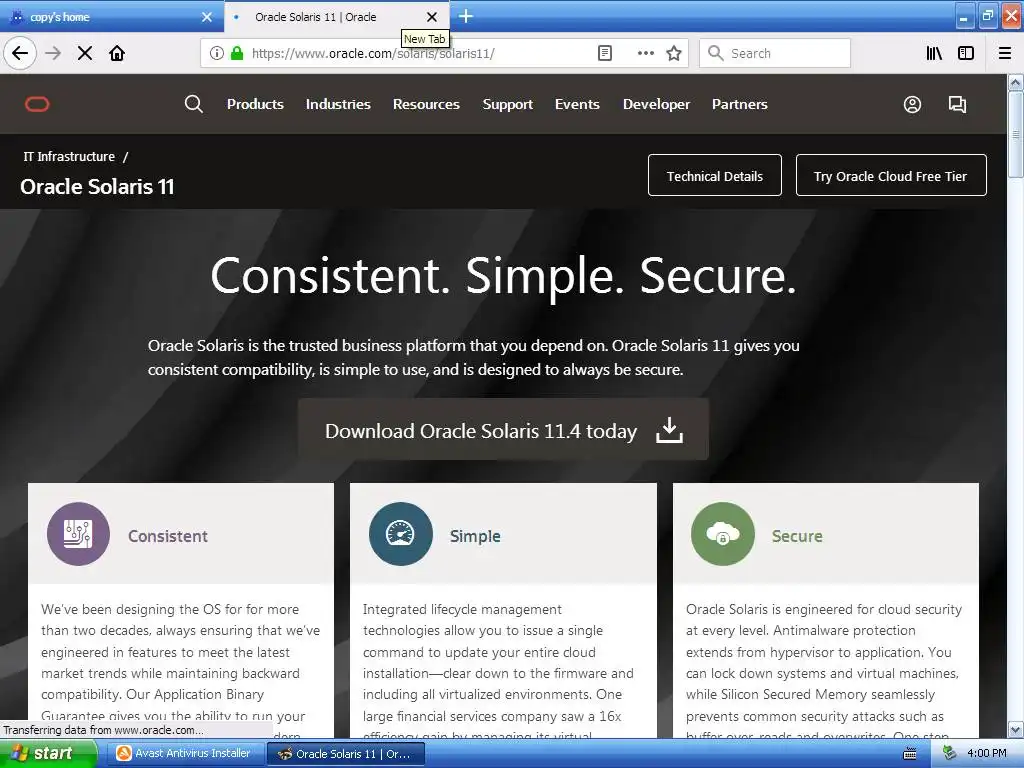Click the Simple card heading
The width and height of the screenshot is (1024, 768).
pos(475,536)
